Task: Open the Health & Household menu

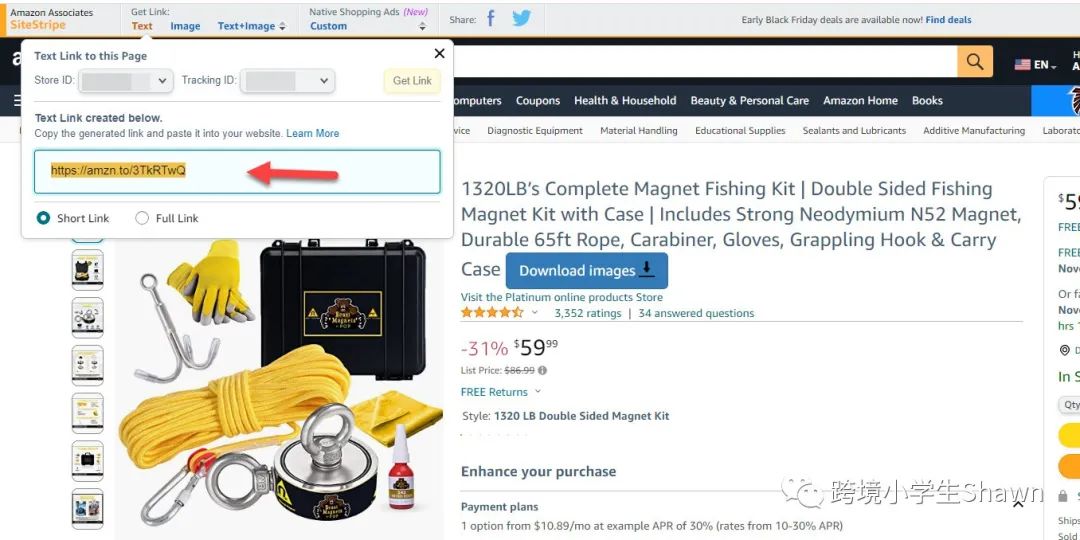Action: 625,101
